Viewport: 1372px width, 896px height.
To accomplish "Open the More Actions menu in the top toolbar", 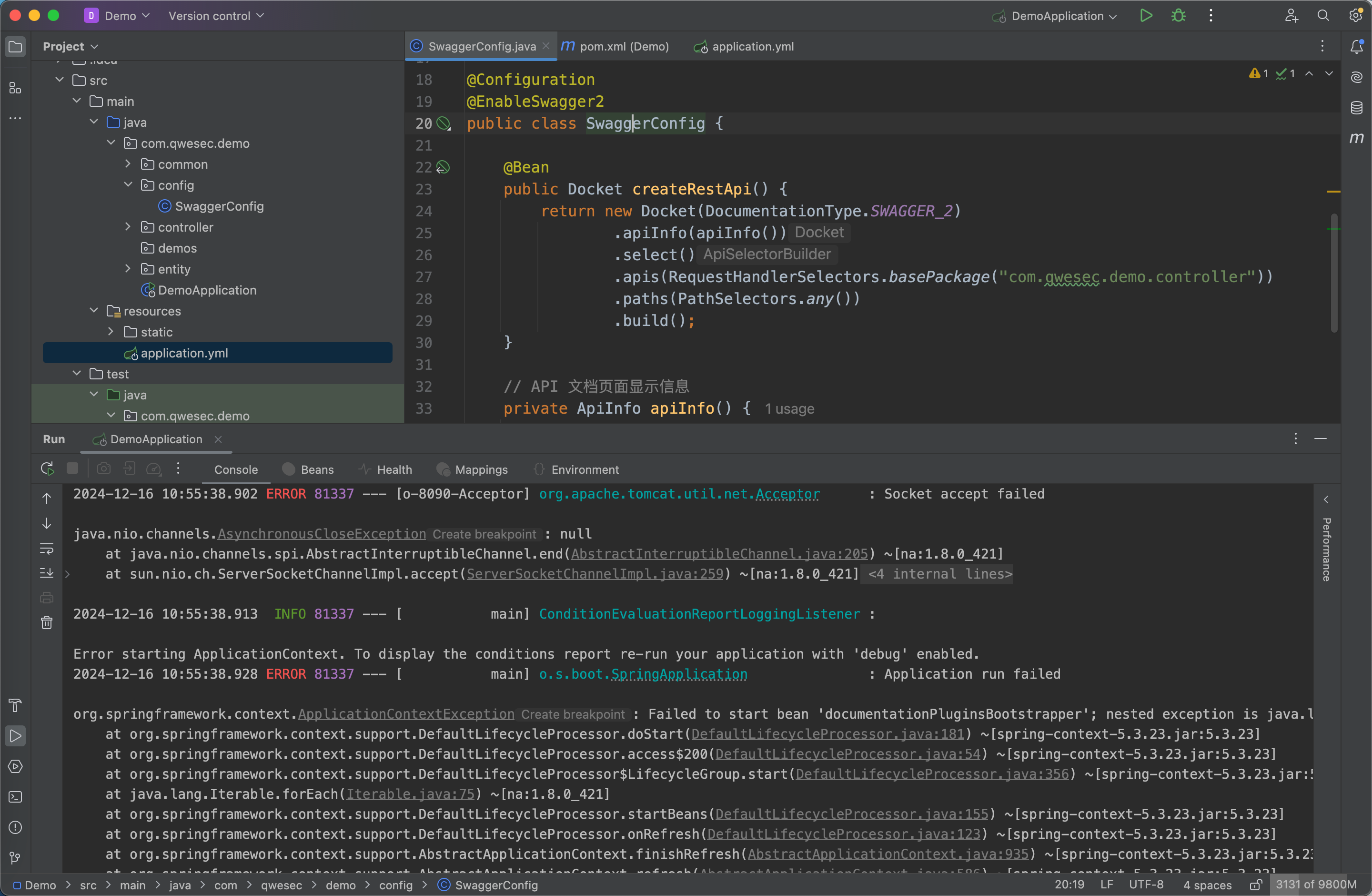I will 1211,16.
